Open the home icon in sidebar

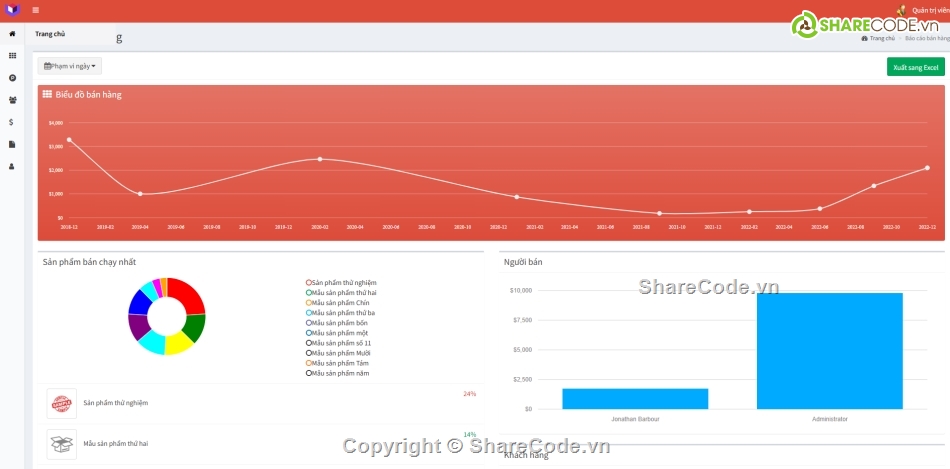coord(12,33)
